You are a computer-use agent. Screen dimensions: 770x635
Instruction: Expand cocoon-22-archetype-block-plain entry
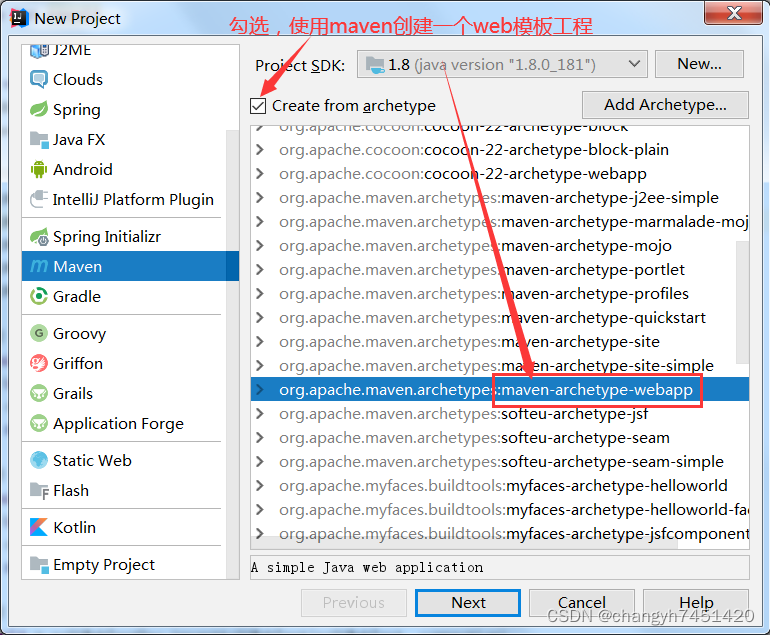tap(260, 149)
